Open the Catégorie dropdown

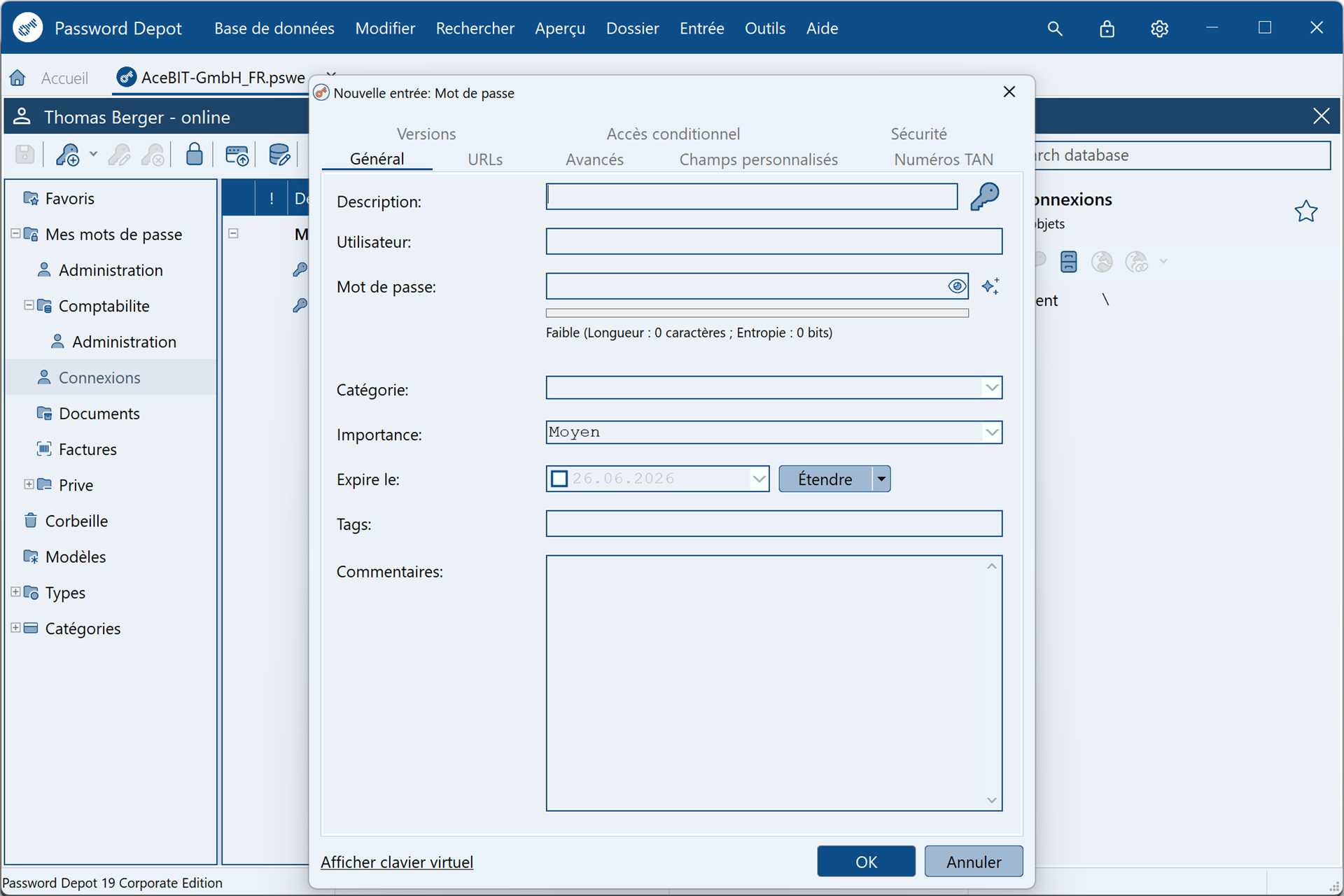991,388
